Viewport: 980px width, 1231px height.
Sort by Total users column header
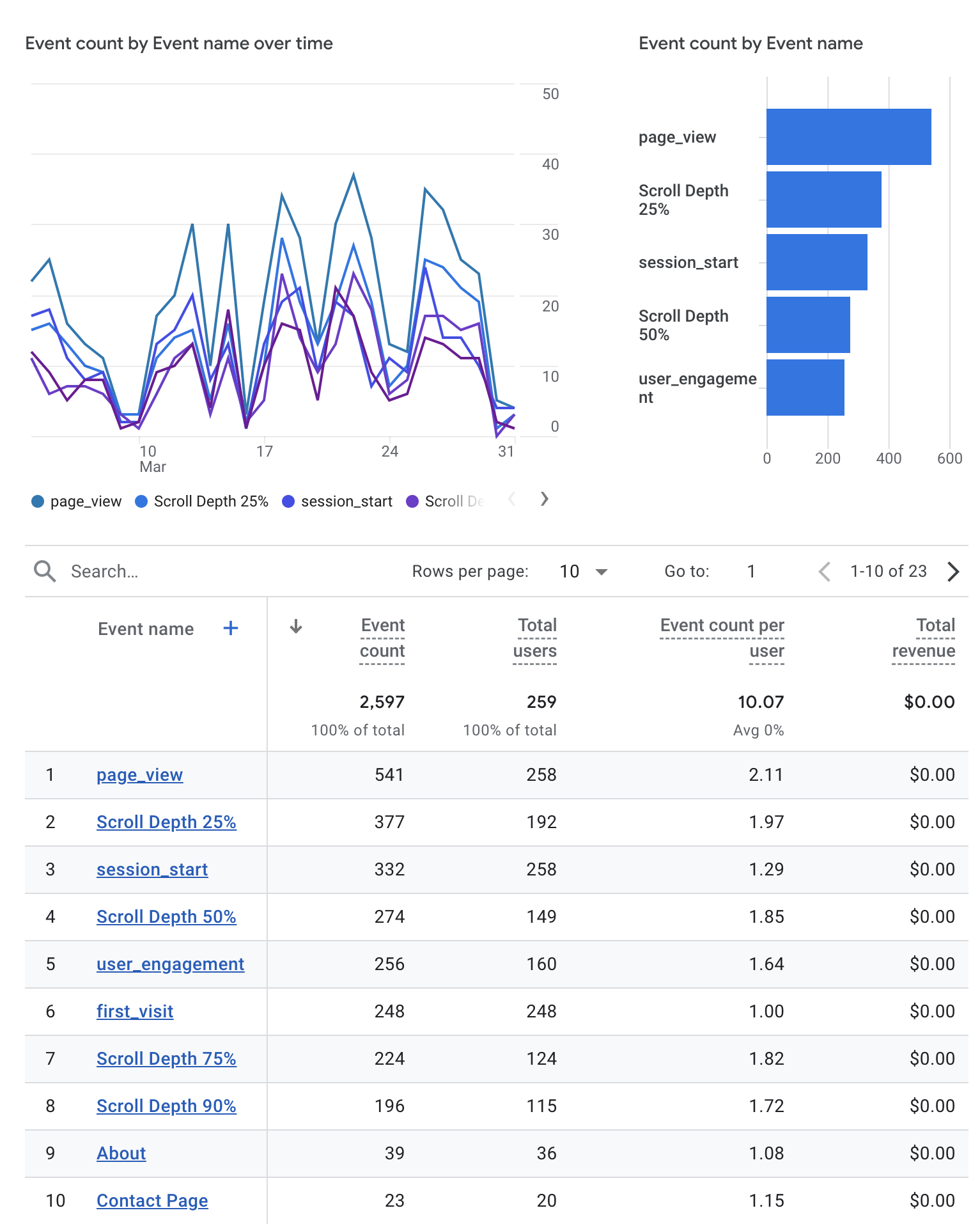[x=535, y=638]
